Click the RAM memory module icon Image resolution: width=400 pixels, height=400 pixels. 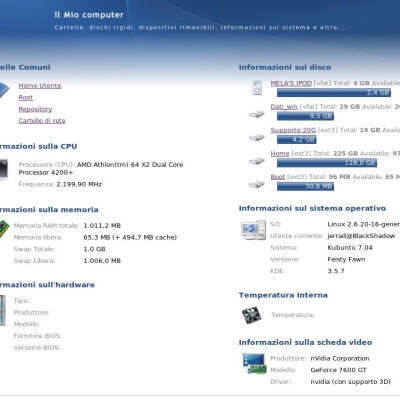pos(3,229)
